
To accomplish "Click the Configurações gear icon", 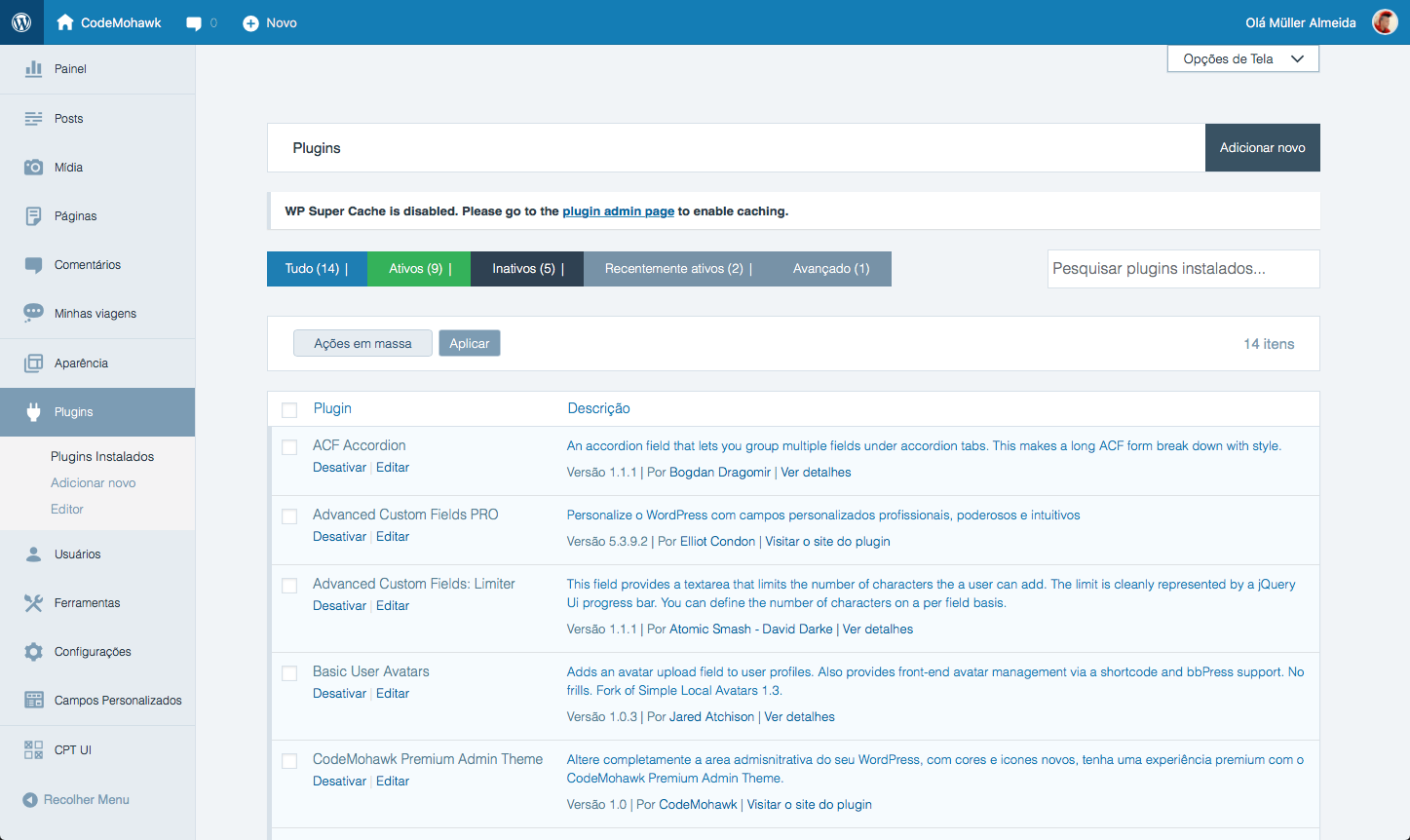I will [33, 652].
